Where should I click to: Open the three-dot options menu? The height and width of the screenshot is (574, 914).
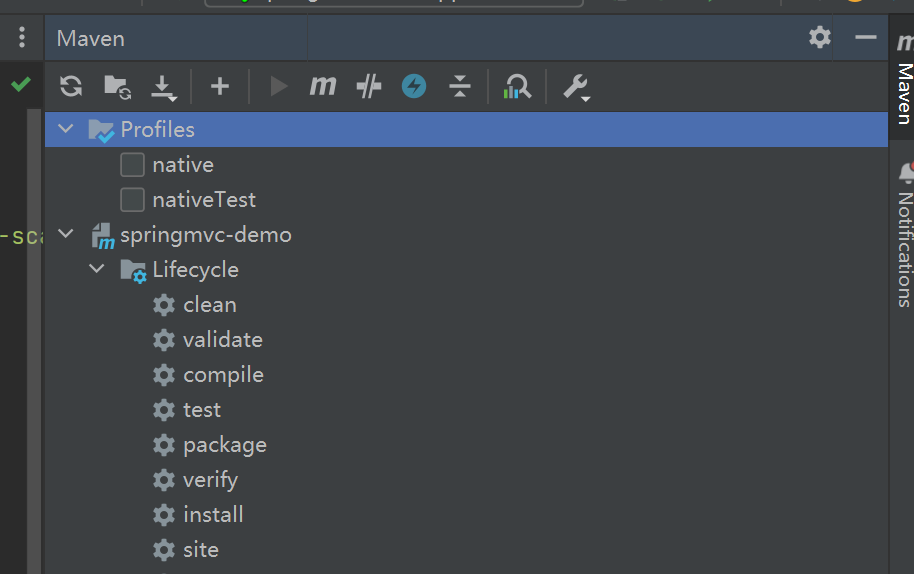click(x=22, y=37)
